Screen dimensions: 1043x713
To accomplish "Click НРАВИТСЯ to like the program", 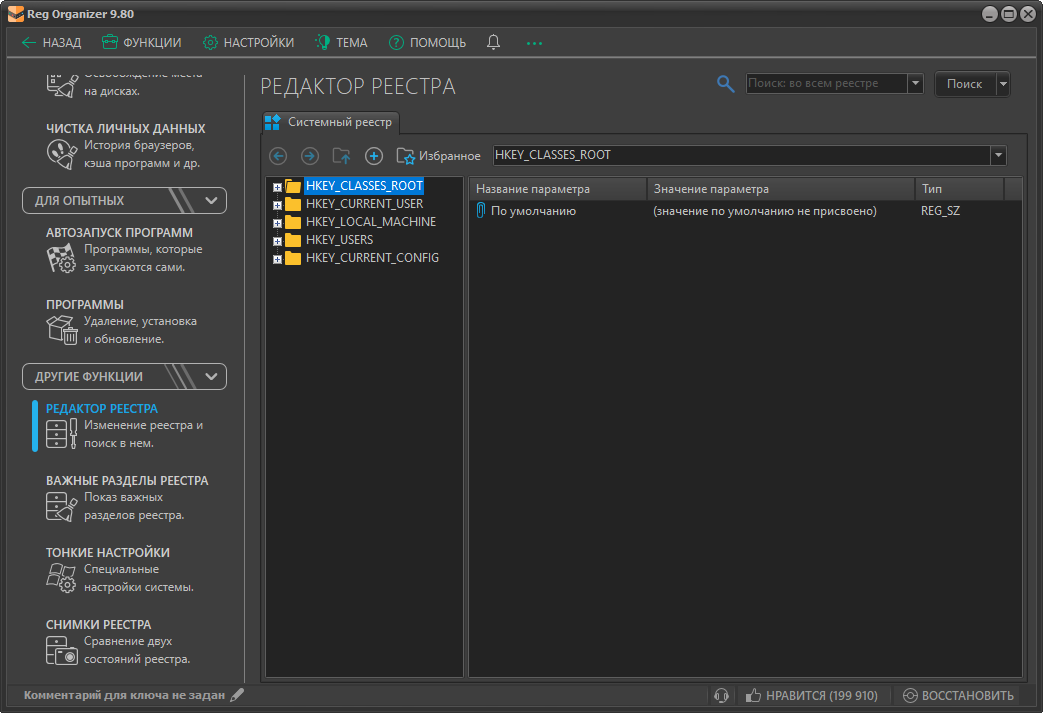I will pos(812,694).
